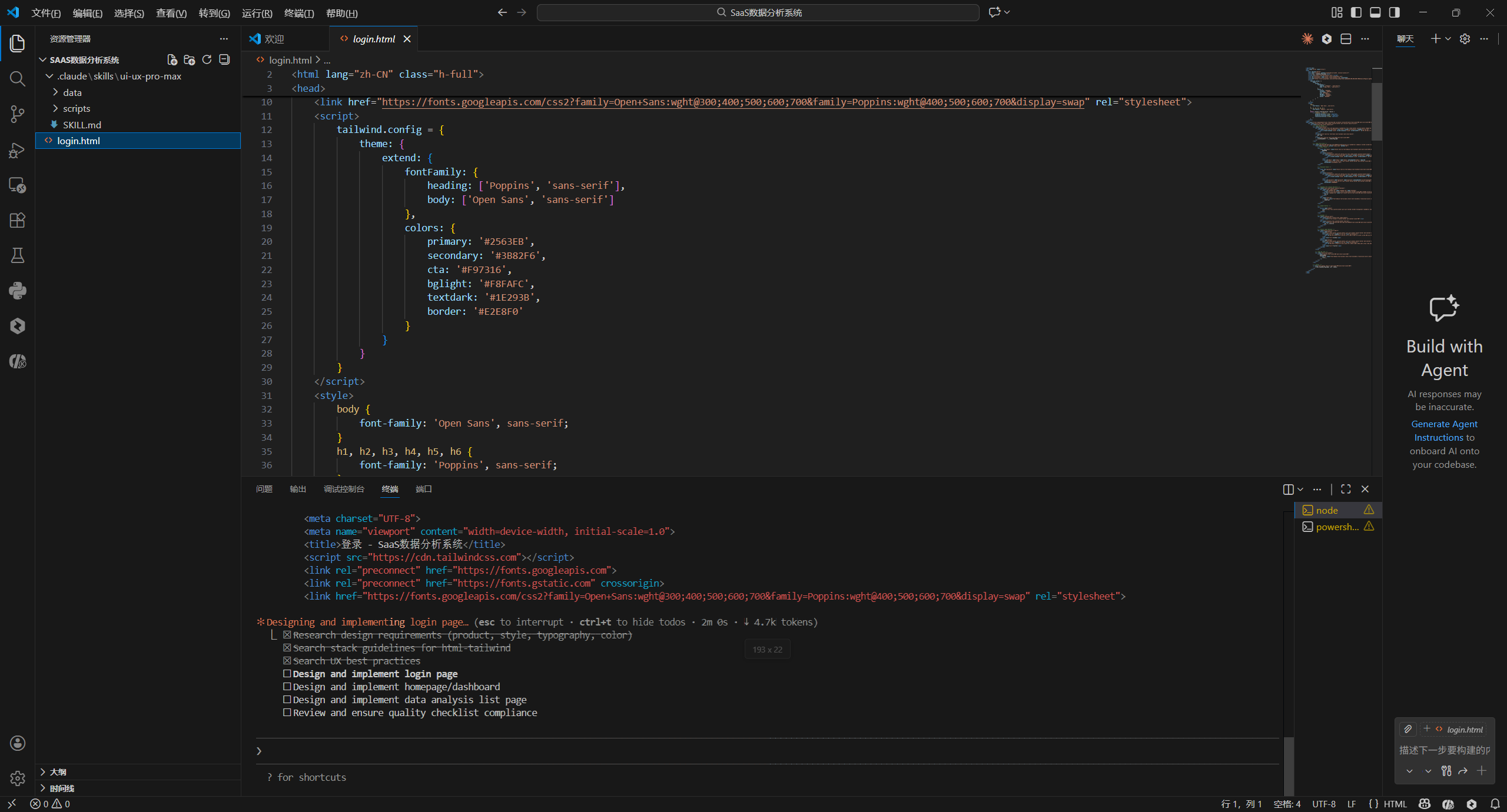The image size is (1507, 812).
Task: Open the Python sidebar icon
Action: click(17, 291)
